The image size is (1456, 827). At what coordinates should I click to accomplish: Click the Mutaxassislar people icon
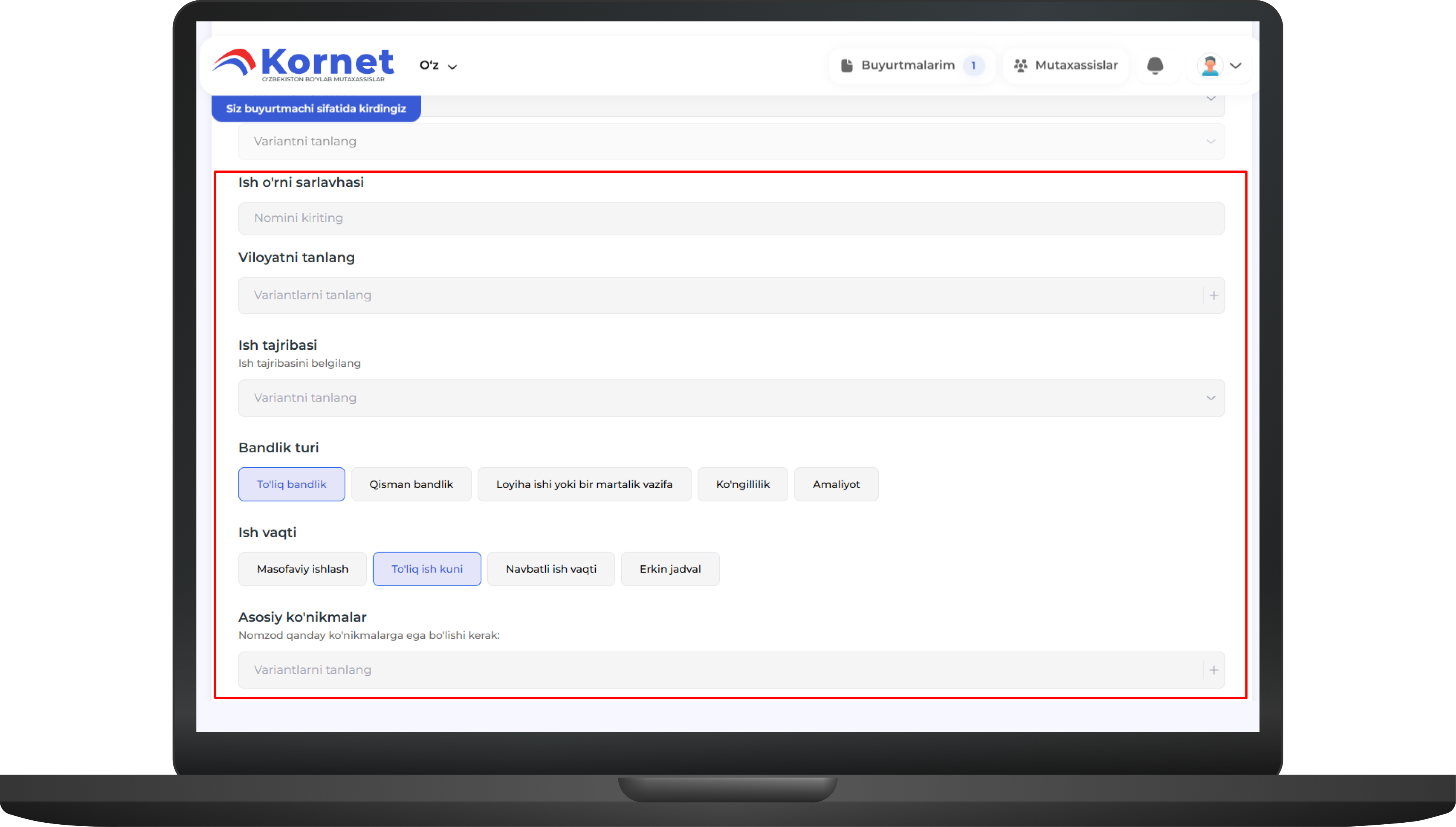click(x=1020, y=65)
